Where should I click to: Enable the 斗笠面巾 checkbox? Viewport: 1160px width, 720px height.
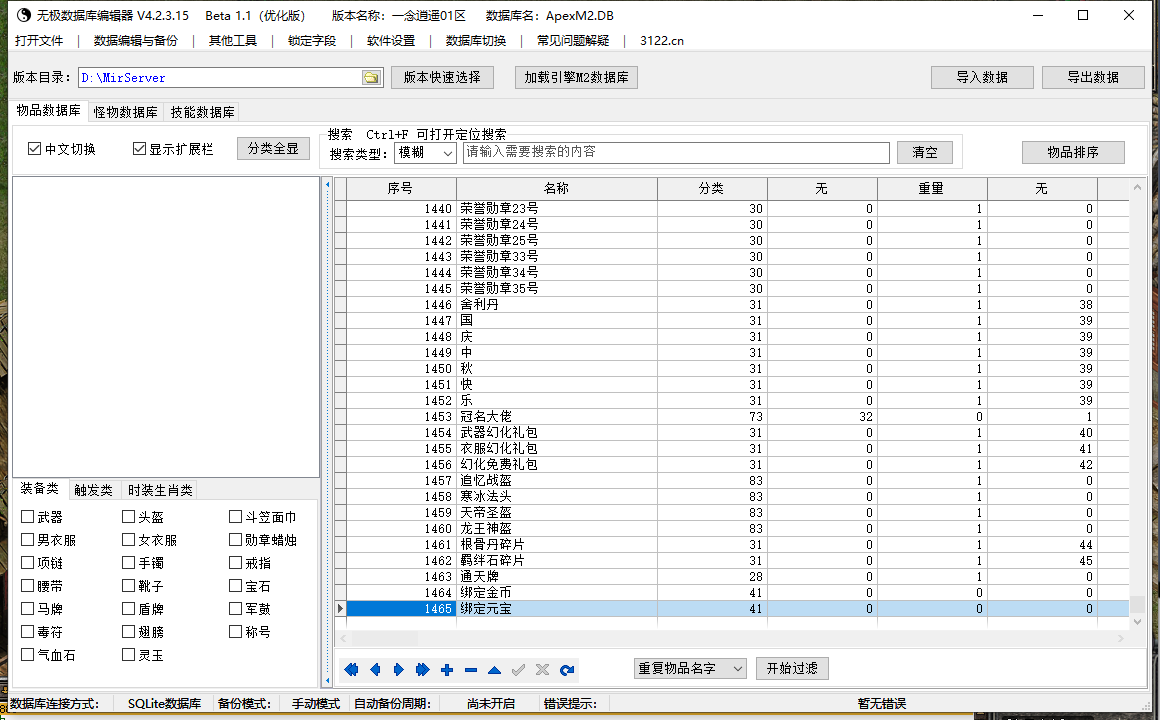click(x=235, y=517)
